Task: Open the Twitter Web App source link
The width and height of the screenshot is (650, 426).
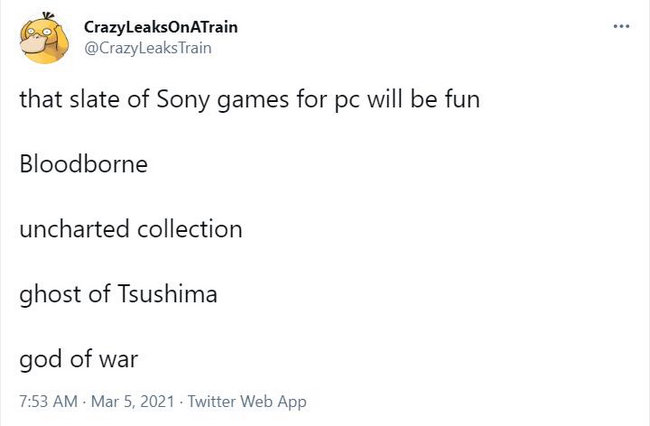Action: coord(247,402)
